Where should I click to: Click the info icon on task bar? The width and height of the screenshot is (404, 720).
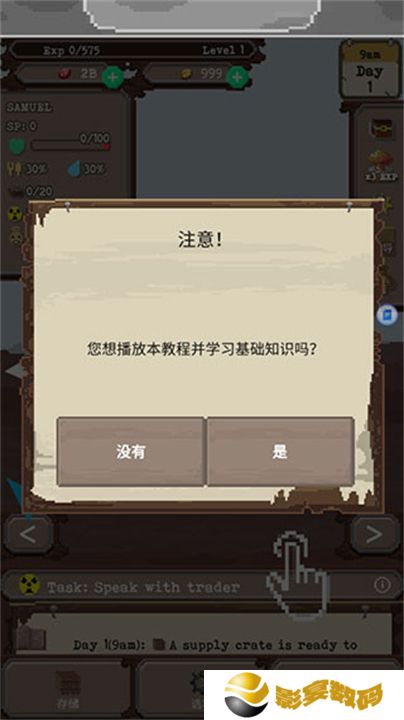[382, 585]
